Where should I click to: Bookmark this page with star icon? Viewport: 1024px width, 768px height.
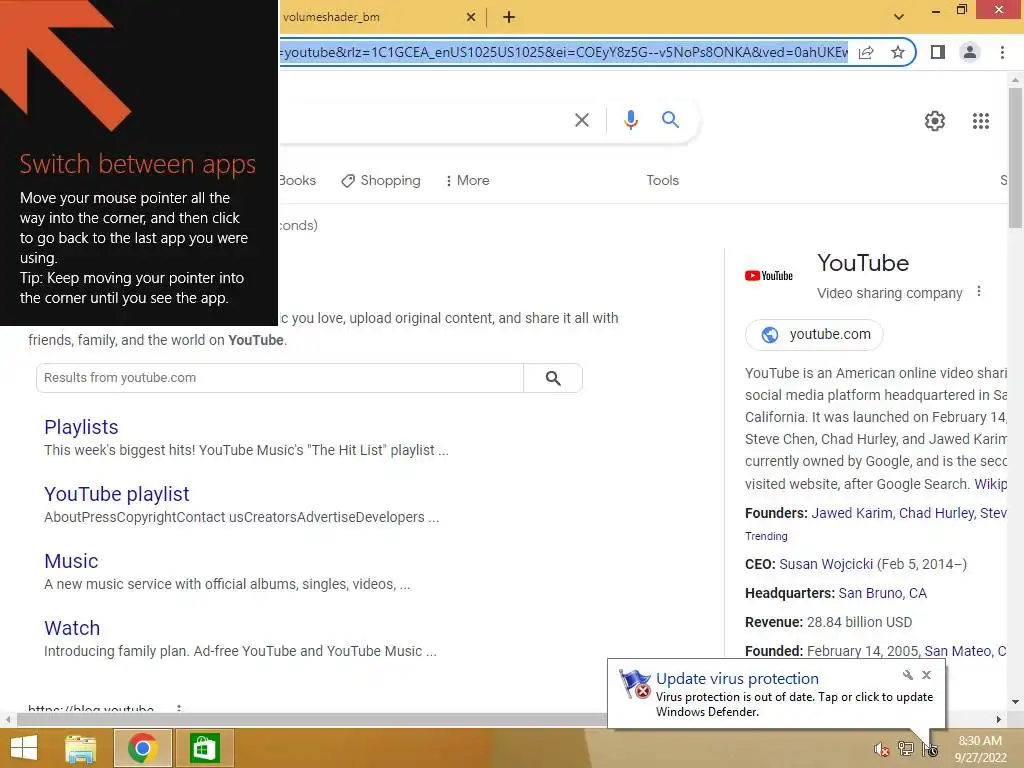(x=898, y=52)
